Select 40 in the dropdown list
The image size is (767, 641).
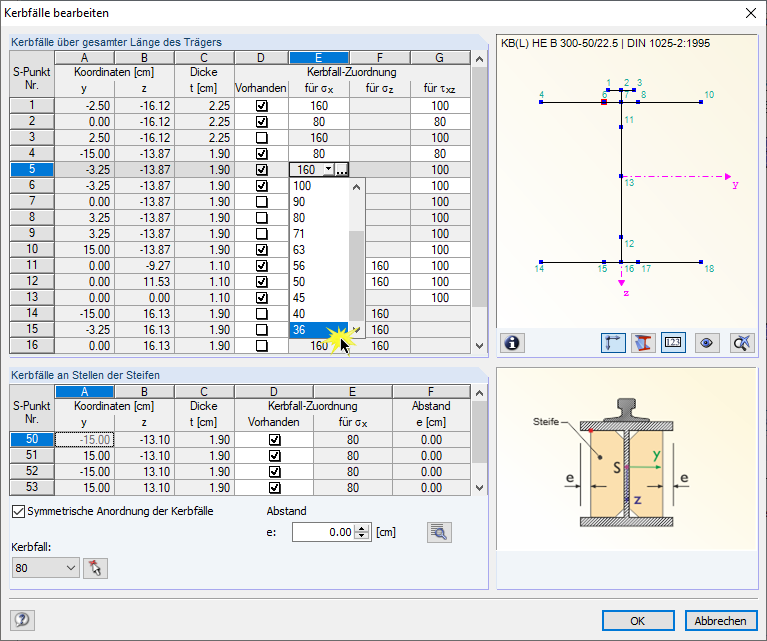click(x=320, y=314)
